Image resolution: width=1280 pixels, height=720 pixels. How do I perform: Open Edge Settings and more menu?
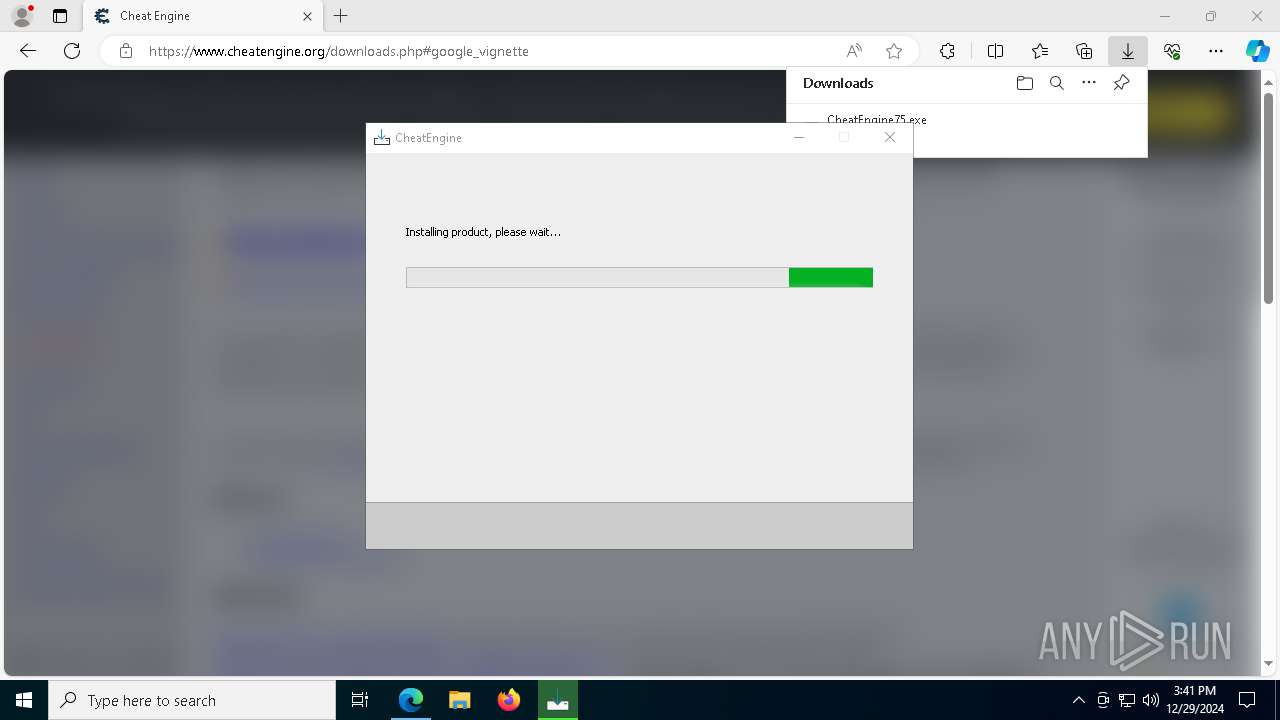click(1216, 51)
